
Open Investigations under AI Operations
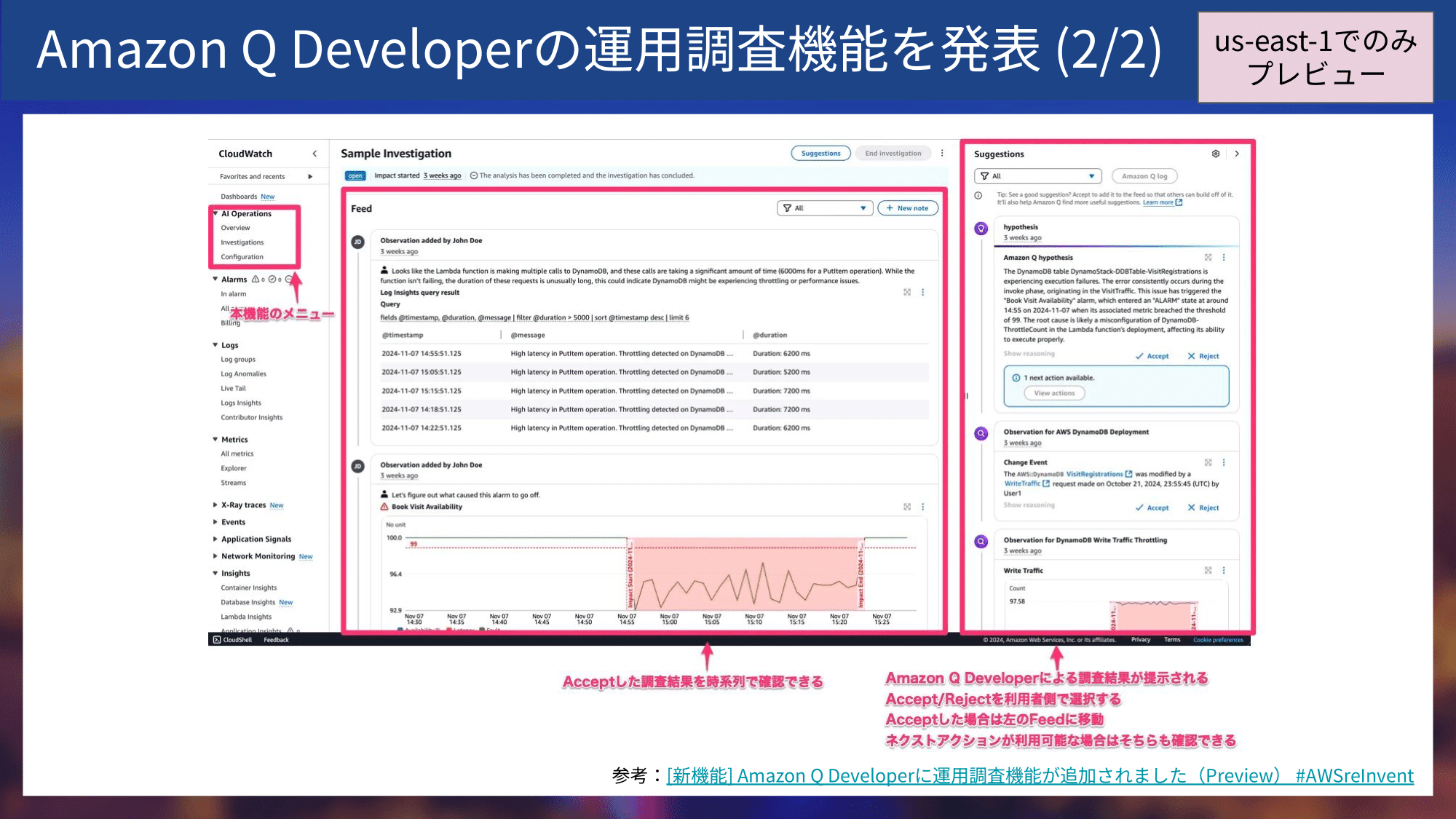(x=242, y=242)
